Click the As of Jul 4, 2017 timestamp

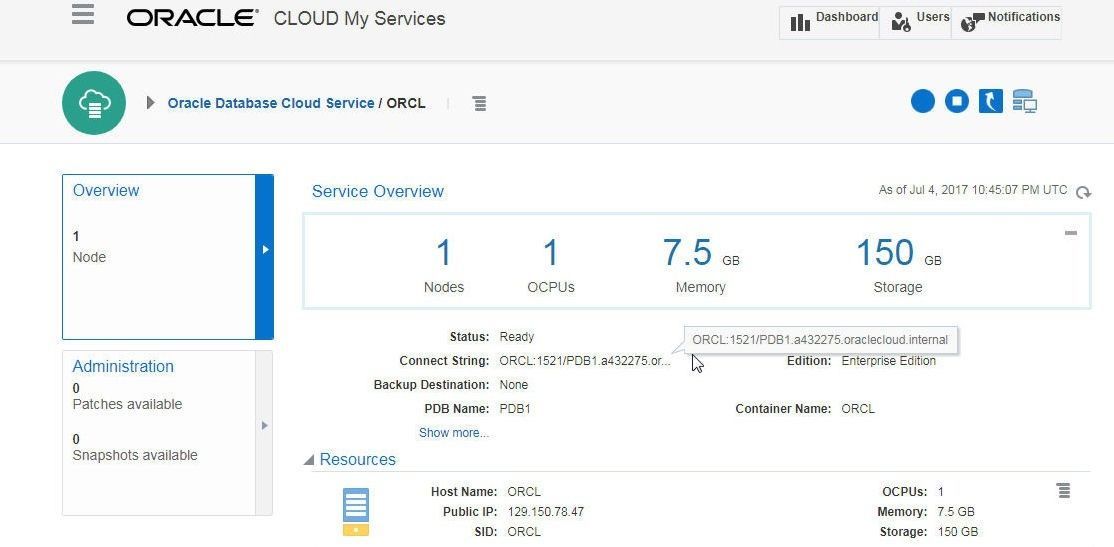click(973, 190)
